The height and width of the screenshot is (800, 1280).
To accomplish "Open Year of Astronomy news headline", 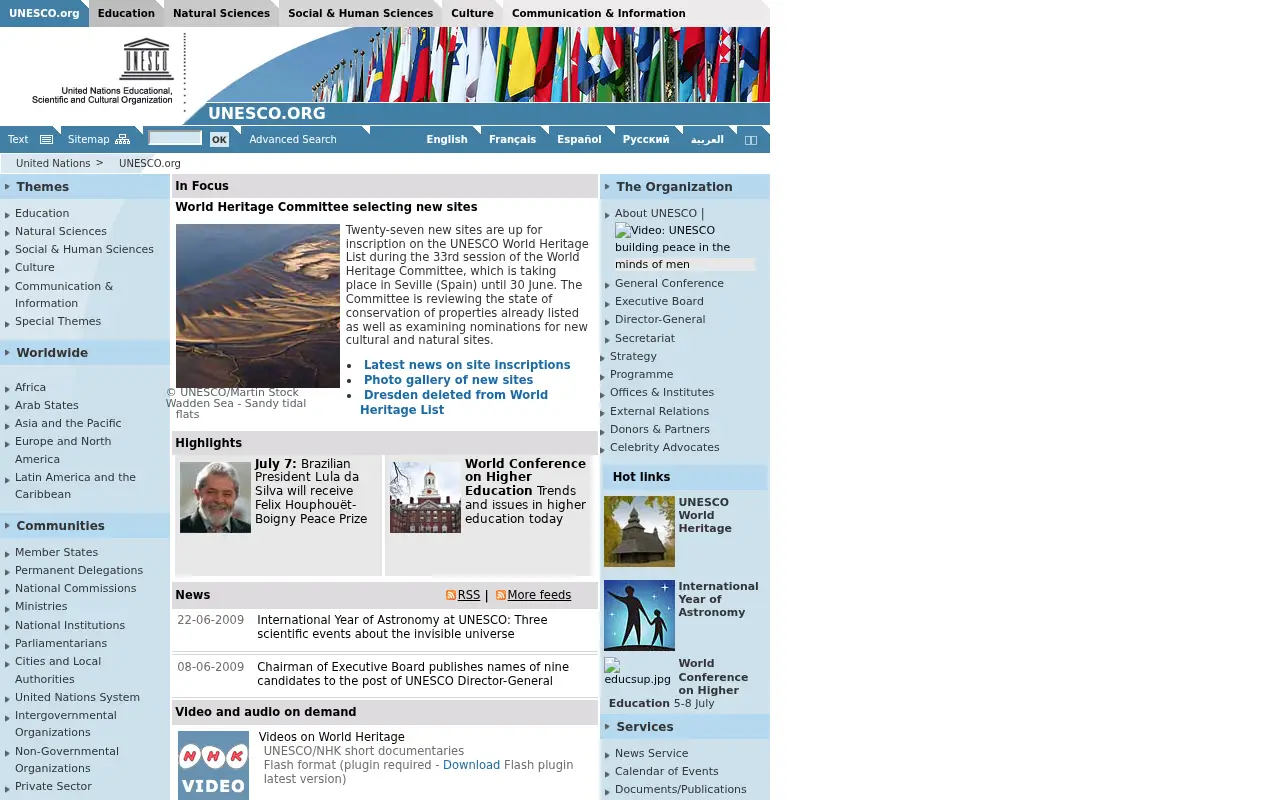I will tap(402, 627).
